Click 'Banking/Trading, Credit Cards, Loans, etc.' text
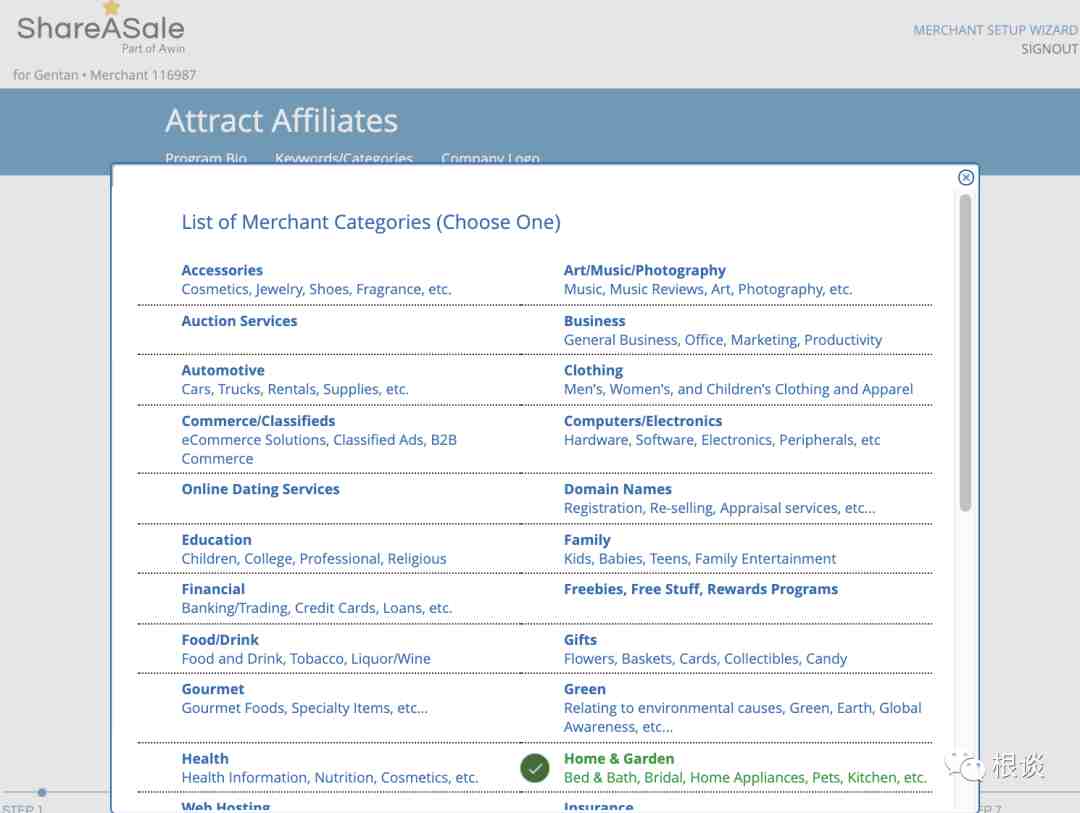The height and width of the screenshot is (813, 1080). (317, 608)
